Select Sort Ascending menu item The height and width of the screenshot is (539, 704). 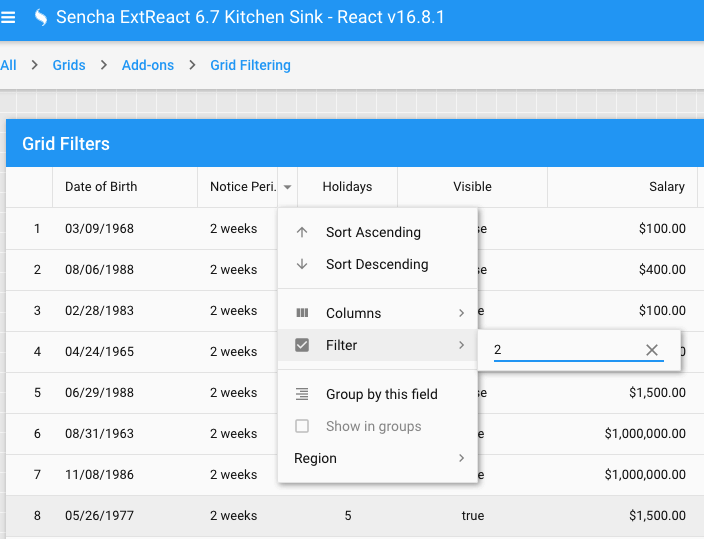tap(377, 232)
